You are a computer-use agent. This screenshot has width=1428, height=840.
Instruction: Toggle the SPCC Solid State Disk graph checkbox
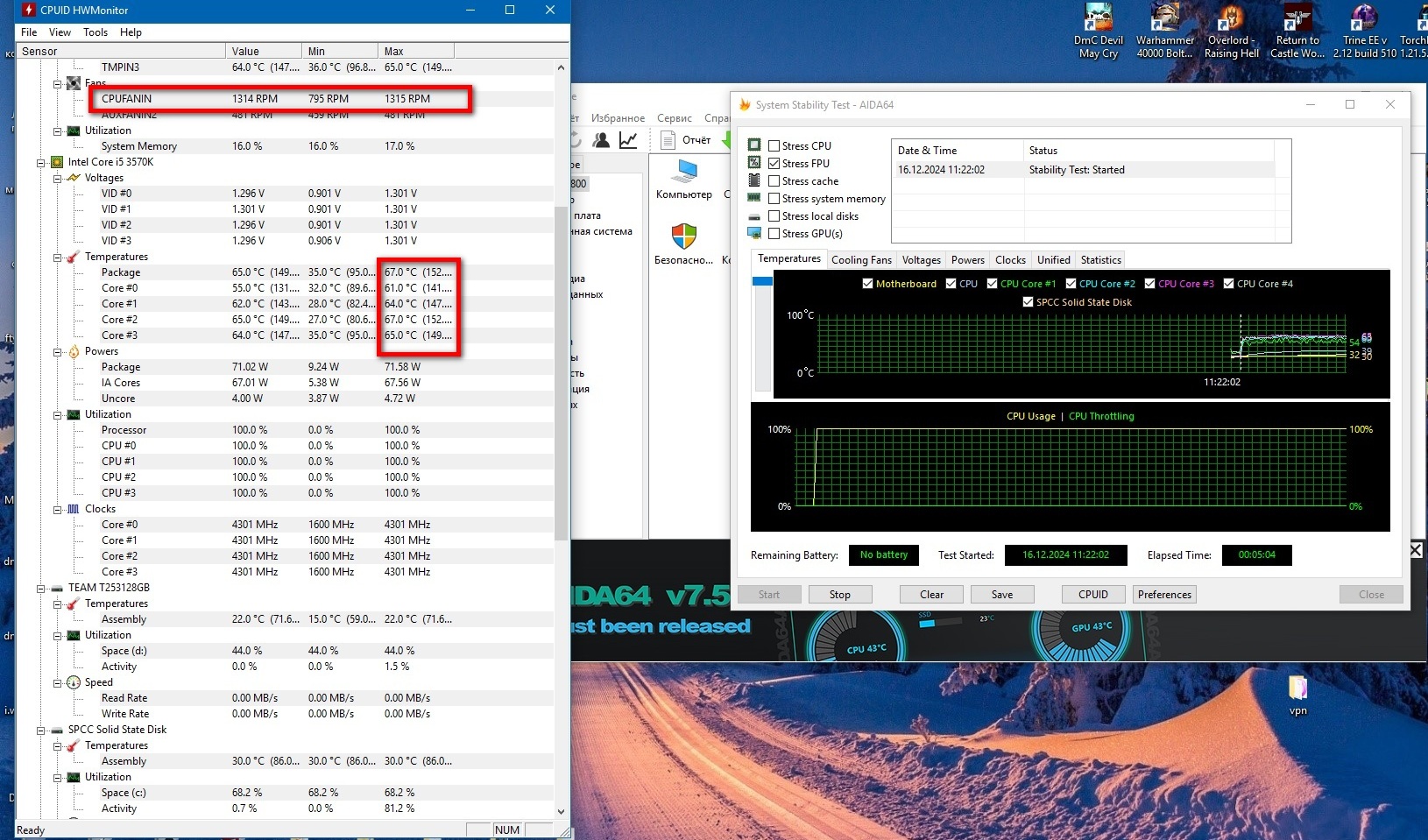1028,302
